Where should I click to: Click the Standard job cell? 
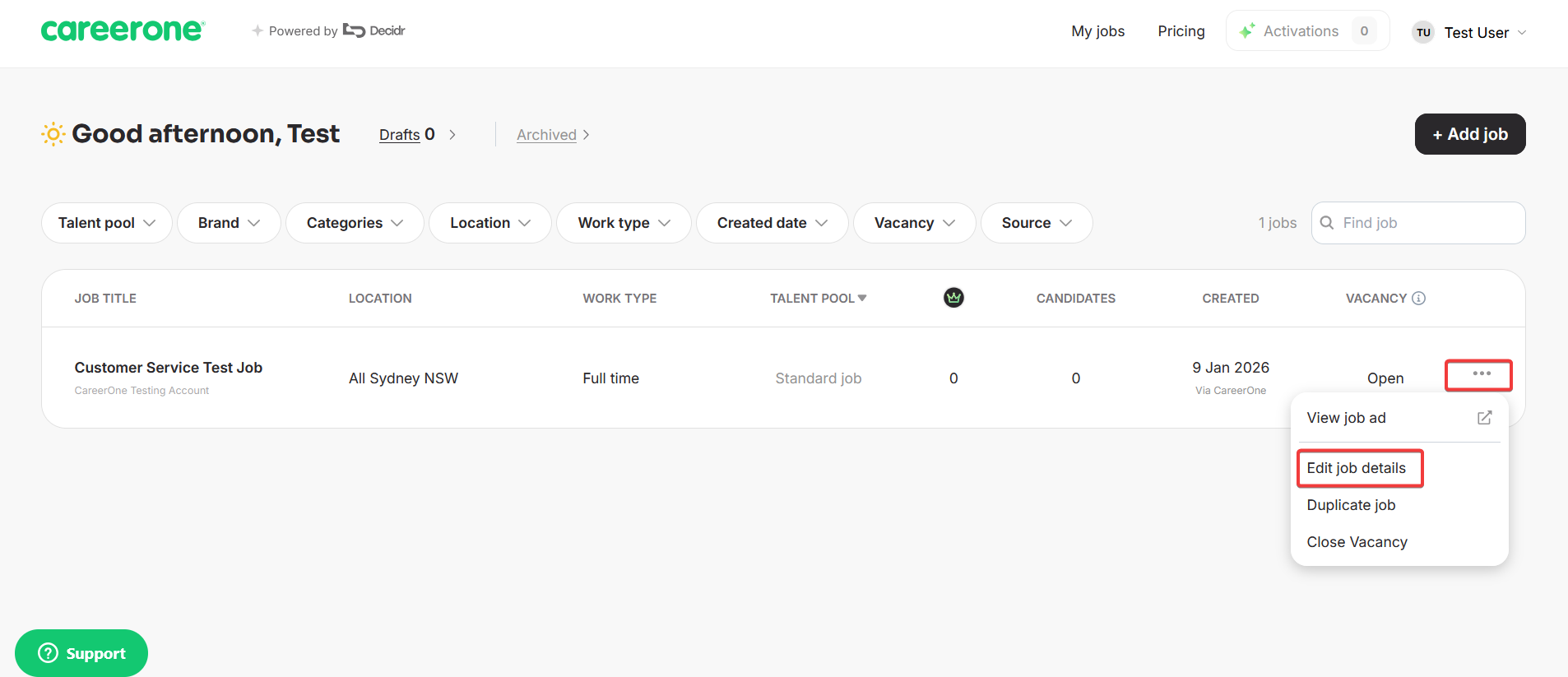818,378
